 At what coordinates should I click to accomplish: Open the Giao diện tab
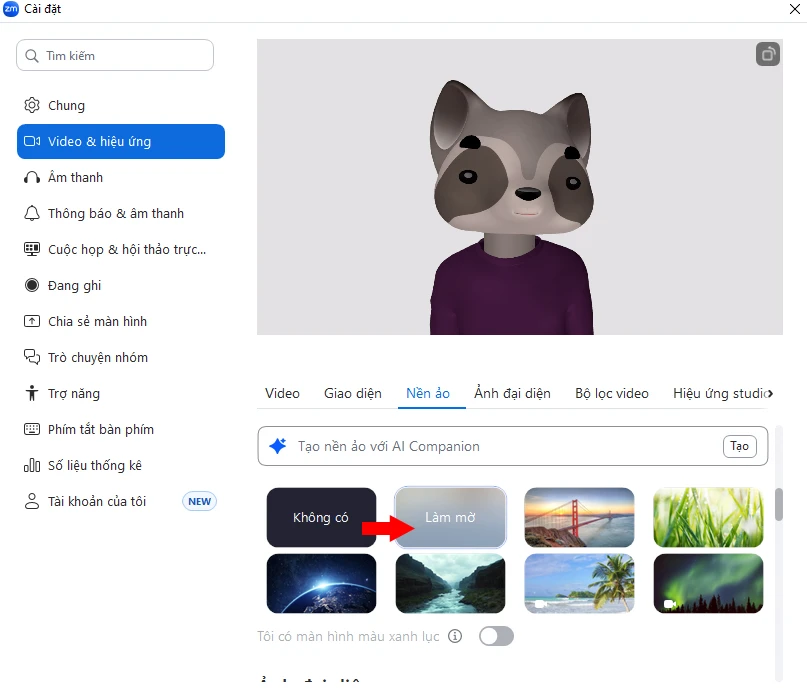click(352, 393)
